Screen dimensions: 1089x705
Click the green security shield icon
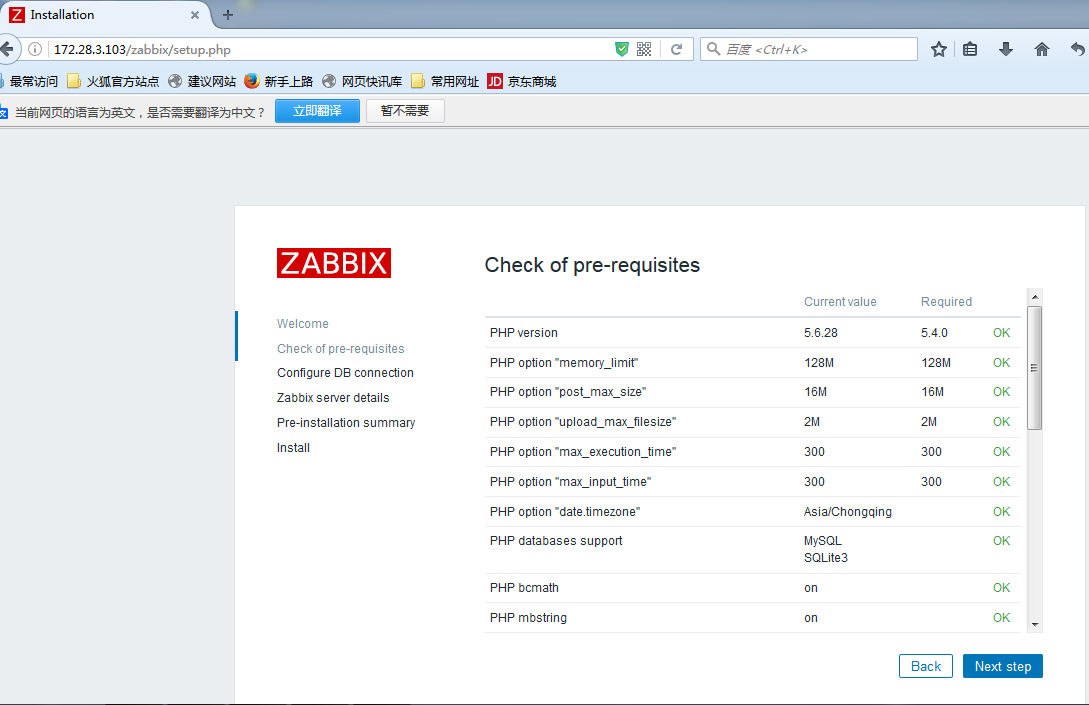pyautogui.click(x=622, y=49)
